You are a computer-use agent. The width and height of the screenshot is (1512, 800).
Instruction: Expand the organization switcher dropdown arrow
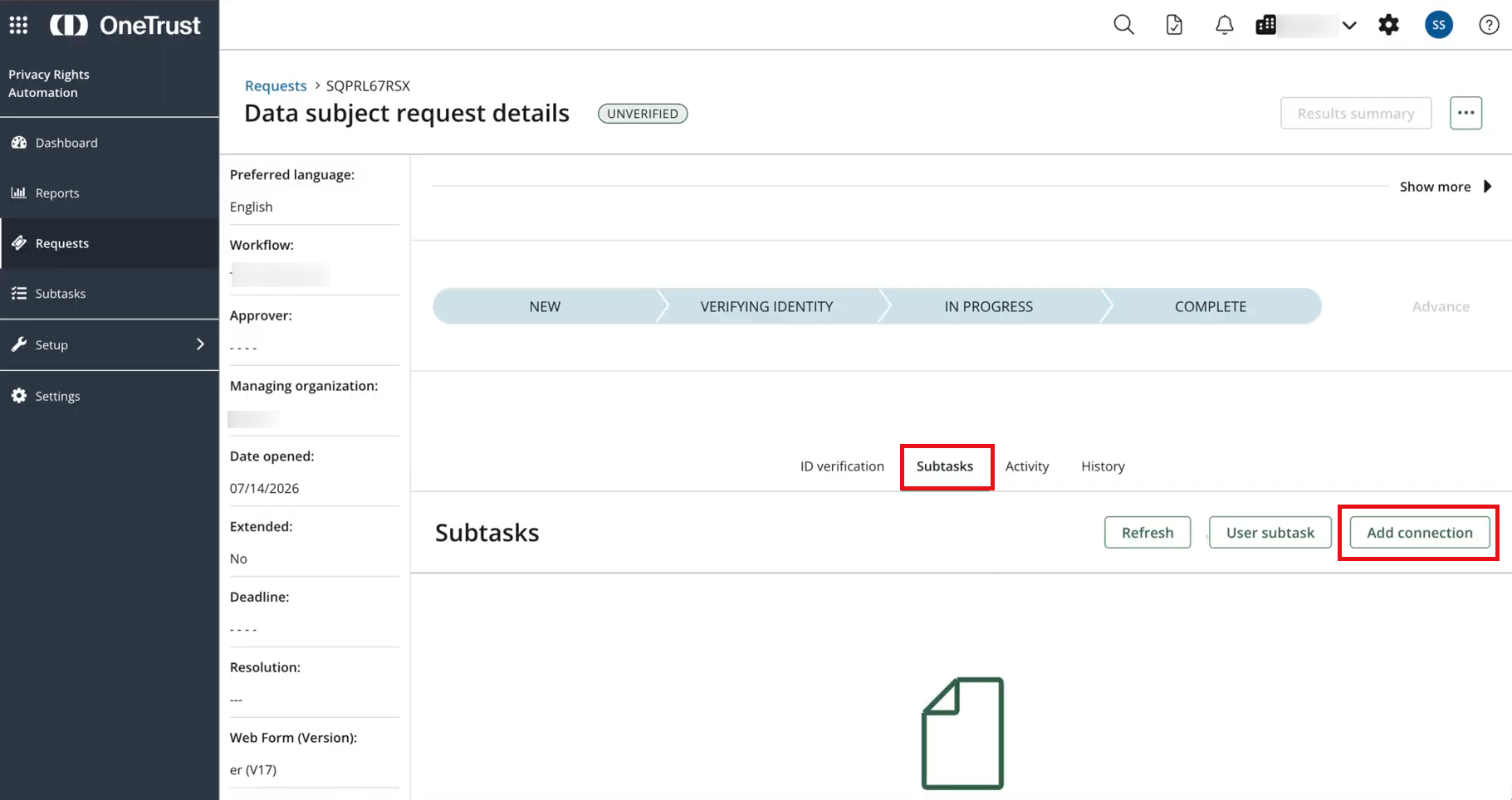point(1349,26)
